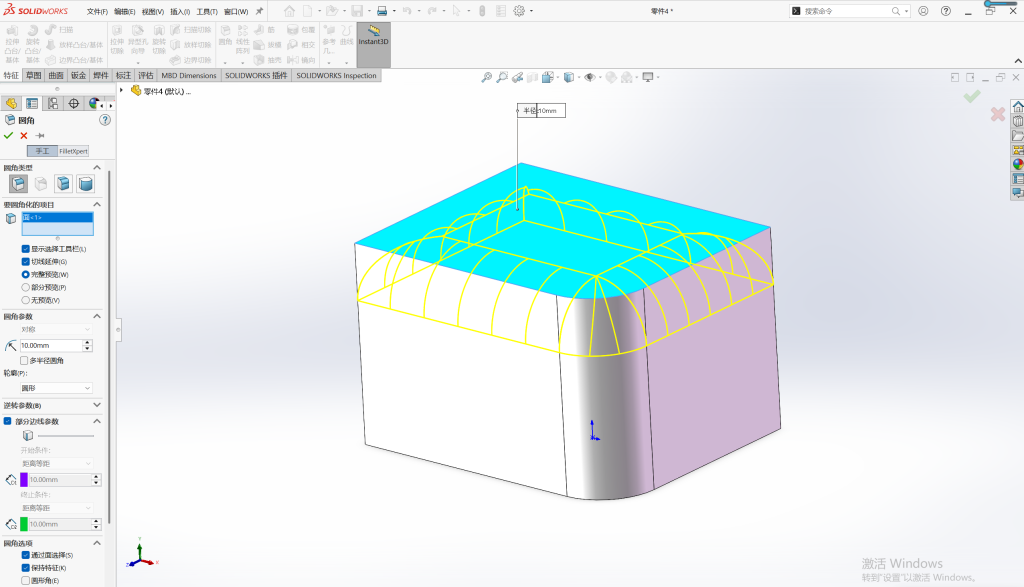1024x587 pixels.
Task: Open the 轮廓 profile dropdown
Action: [56, 388]
